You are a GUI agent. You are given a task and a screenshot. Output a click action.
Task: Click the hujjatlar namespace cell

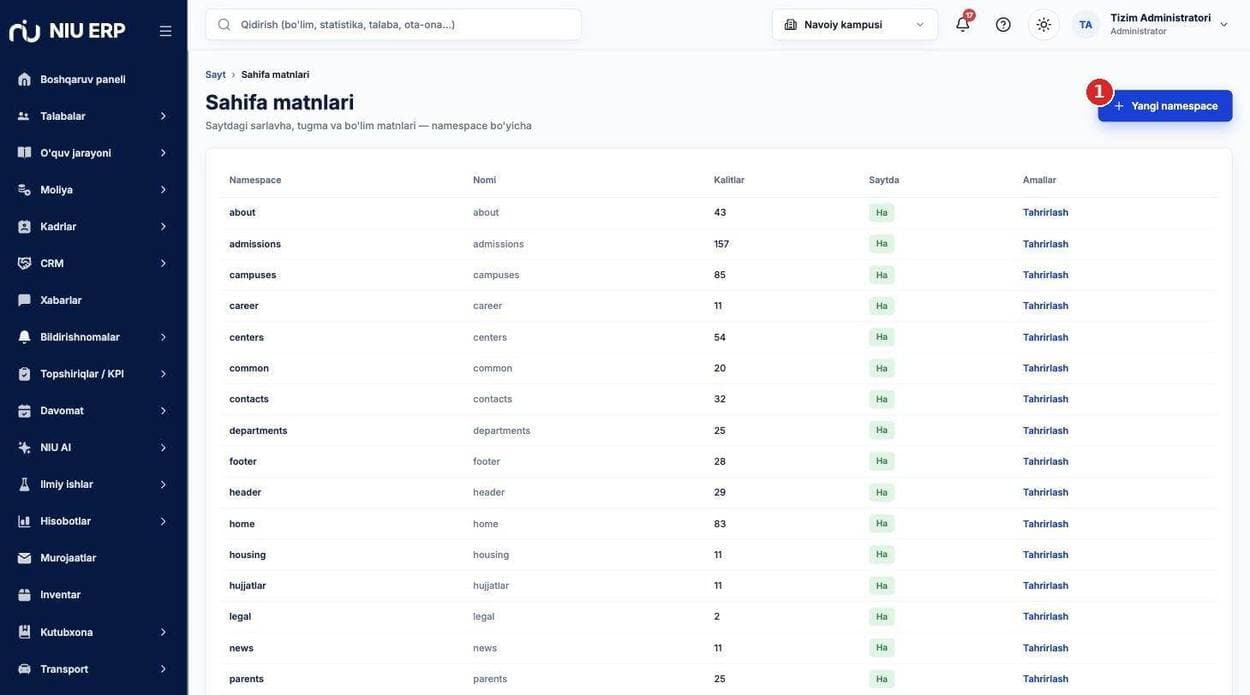coord(247,585)
